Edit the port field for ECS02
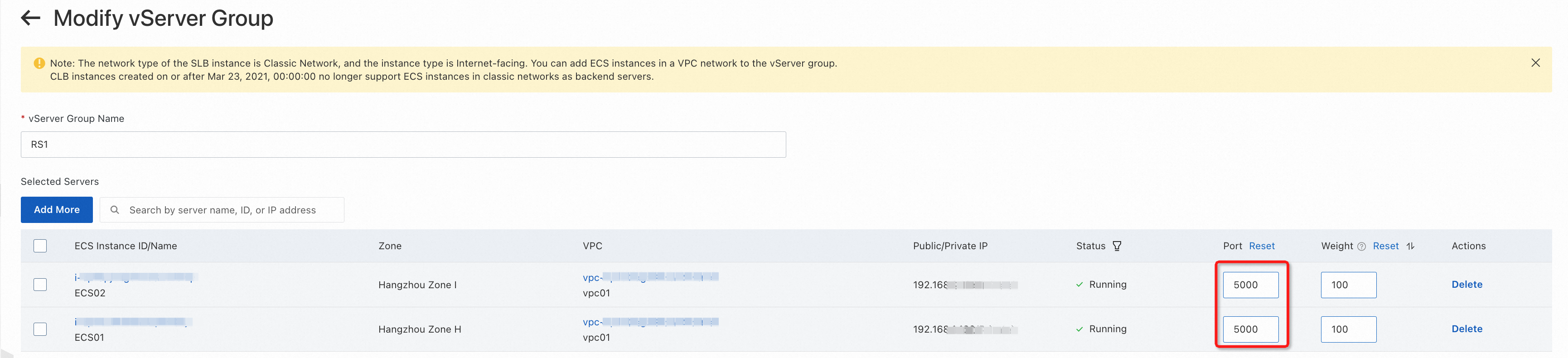 [1250, 285]
